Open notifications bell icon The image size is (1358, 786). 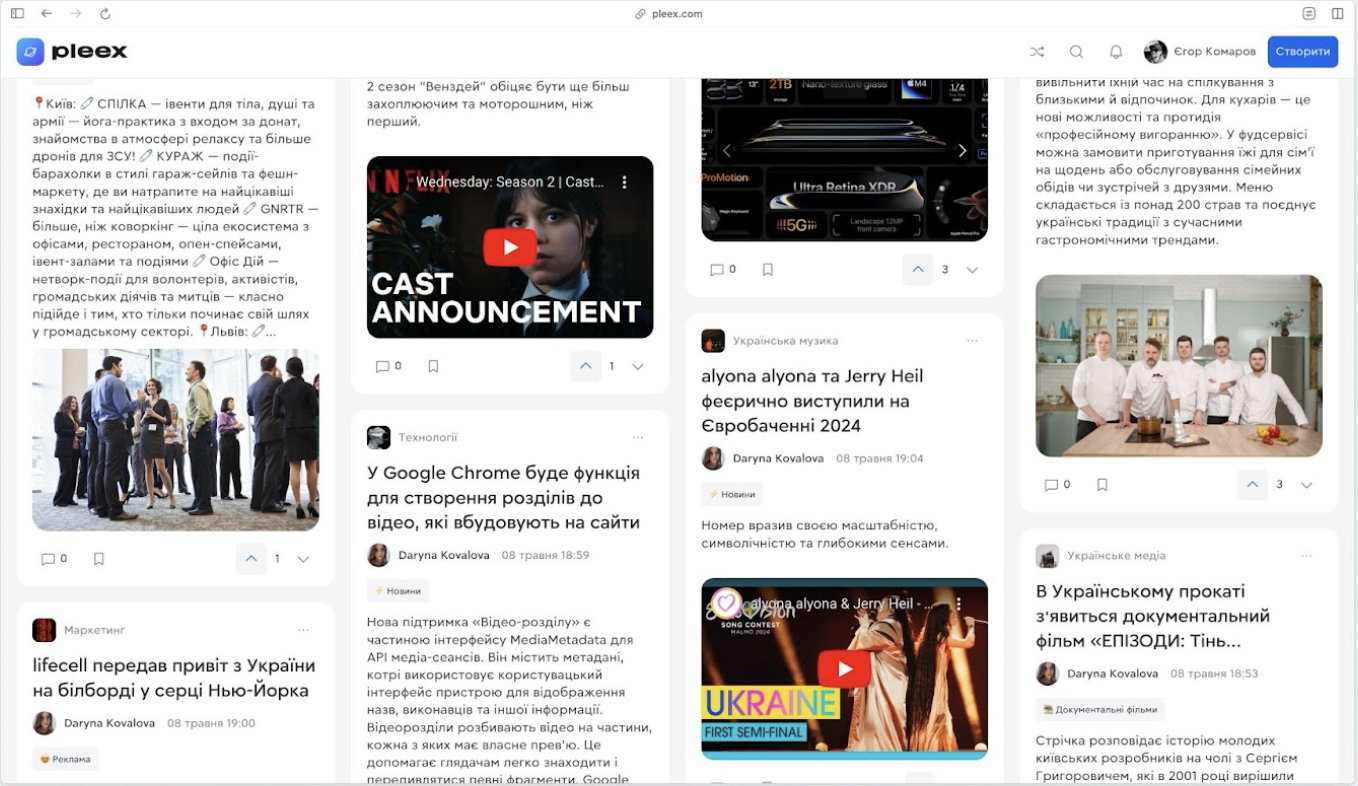coord(1116,52)
